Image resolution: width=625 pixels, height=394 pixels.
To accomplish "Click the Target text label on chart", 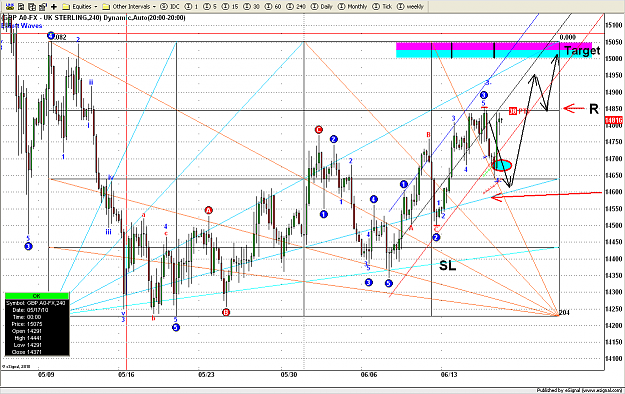I will tap(582, 51).
